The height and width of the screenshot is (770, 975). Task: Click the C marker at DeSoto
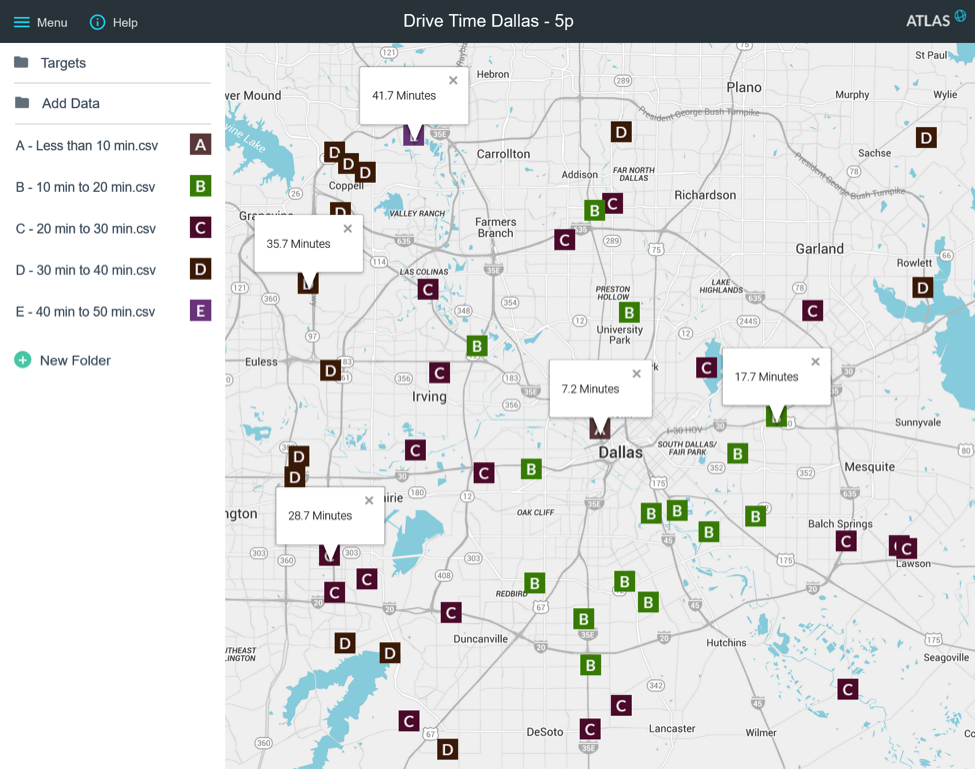tap(590, 729)
